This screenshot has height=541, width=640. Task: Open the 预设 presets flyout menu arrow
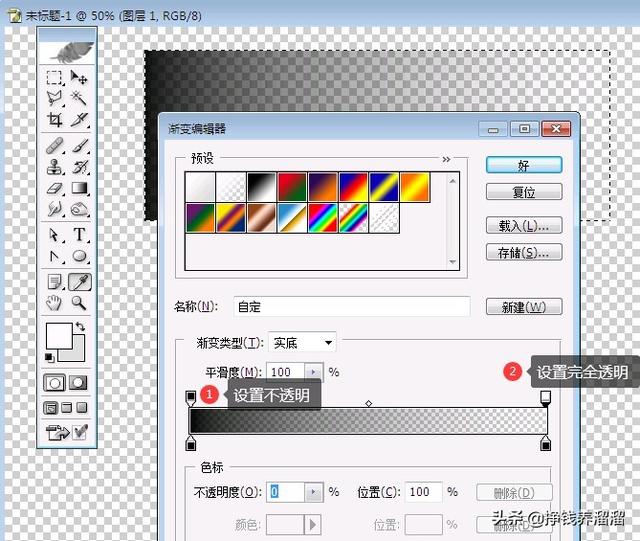point(446,159)
